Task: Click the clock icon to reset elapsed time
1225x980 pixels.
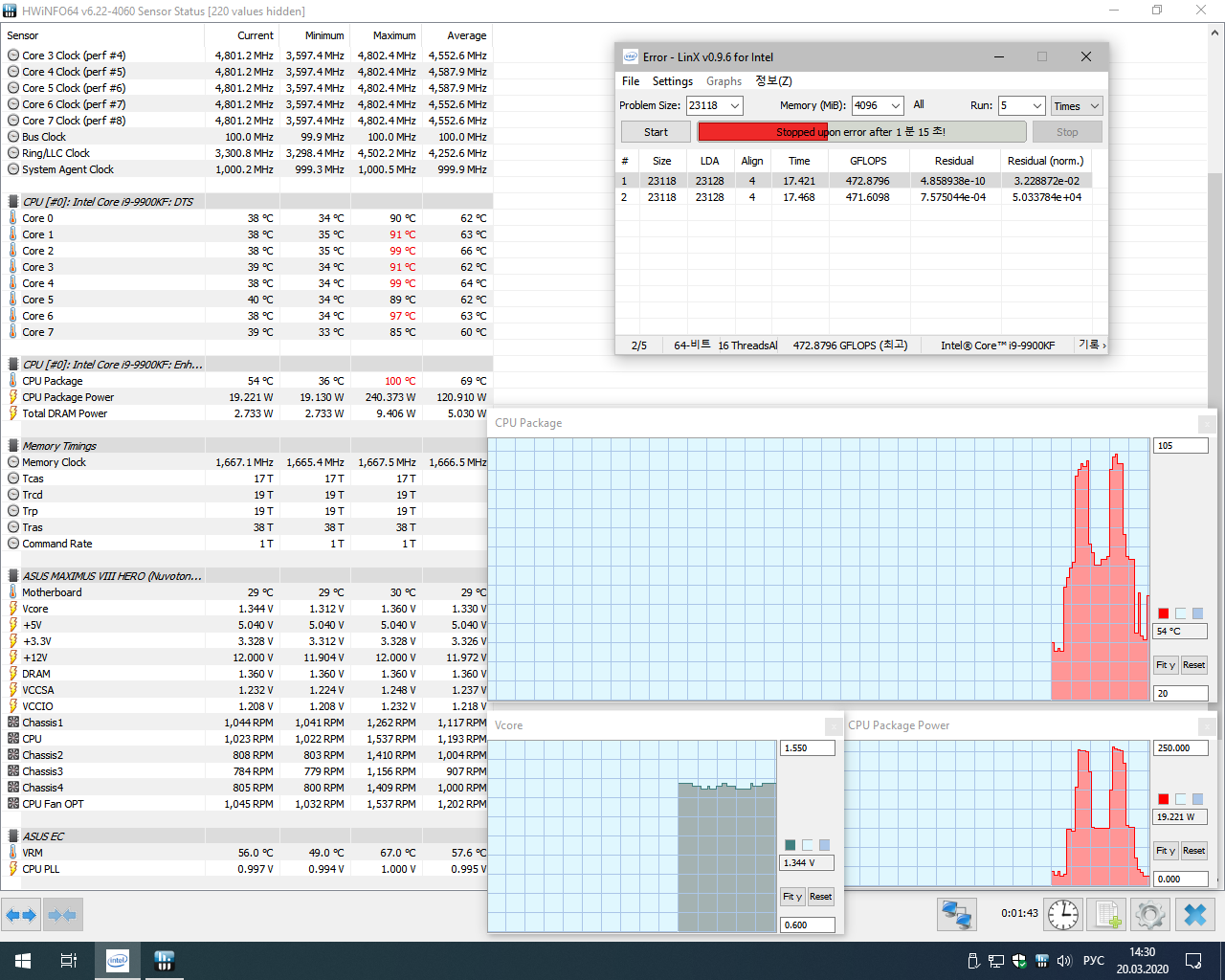Action: 1063,915
